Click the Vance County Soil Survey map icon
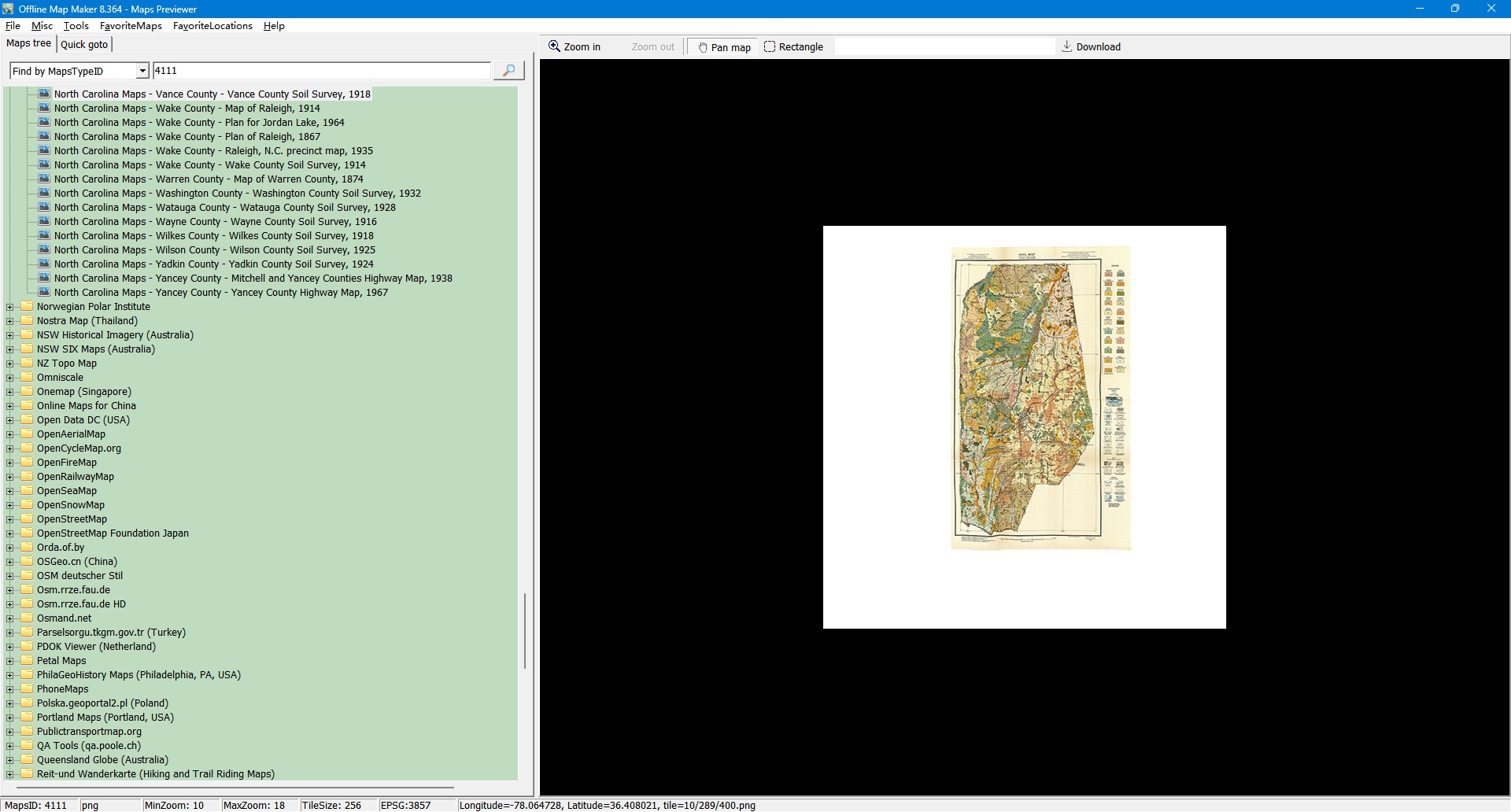 click(x=44, y=94)
